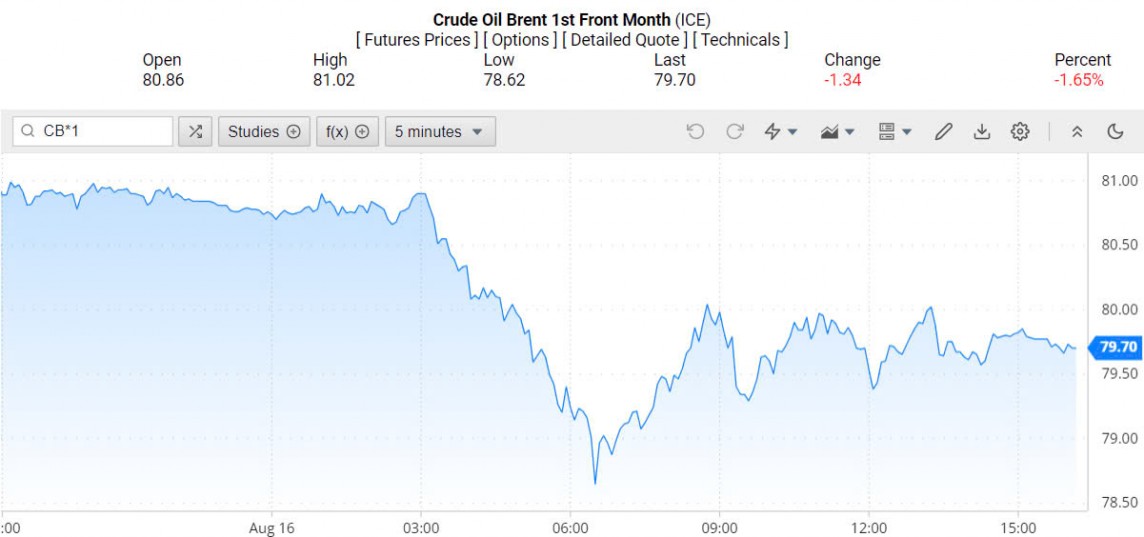Redo the chart action
Viewport: 1144px width, 537px height.
pos(735,132)
